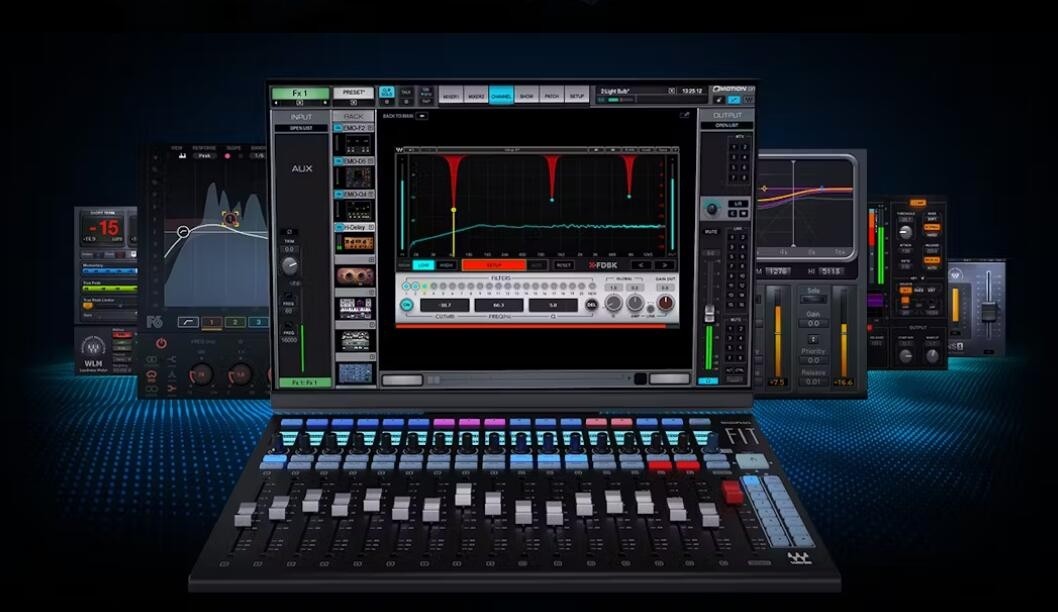Select the yellow notch filter marker on graph

[453, 210]
